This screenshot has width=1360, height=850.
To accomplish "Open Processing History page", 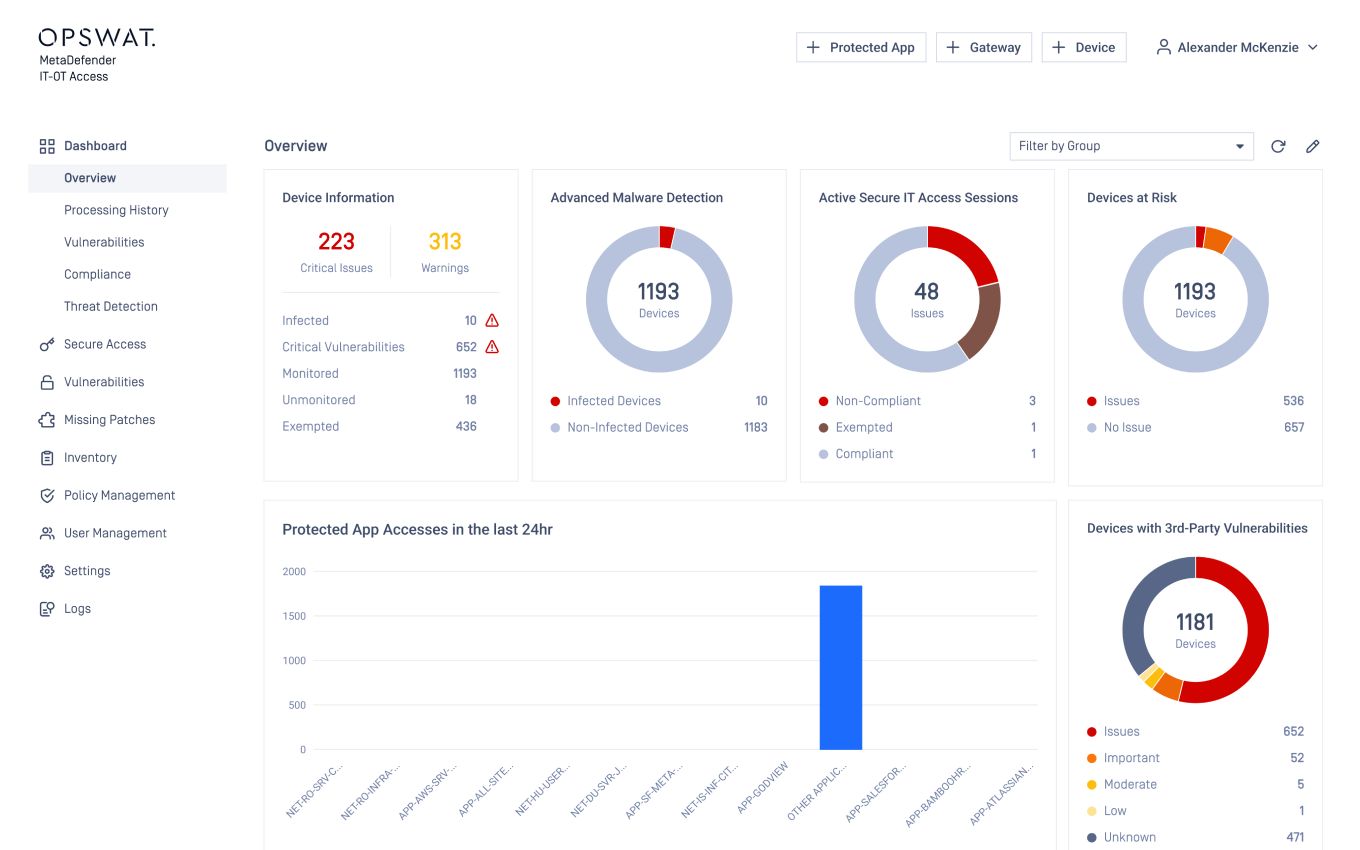I will click(x=116, y=210).
